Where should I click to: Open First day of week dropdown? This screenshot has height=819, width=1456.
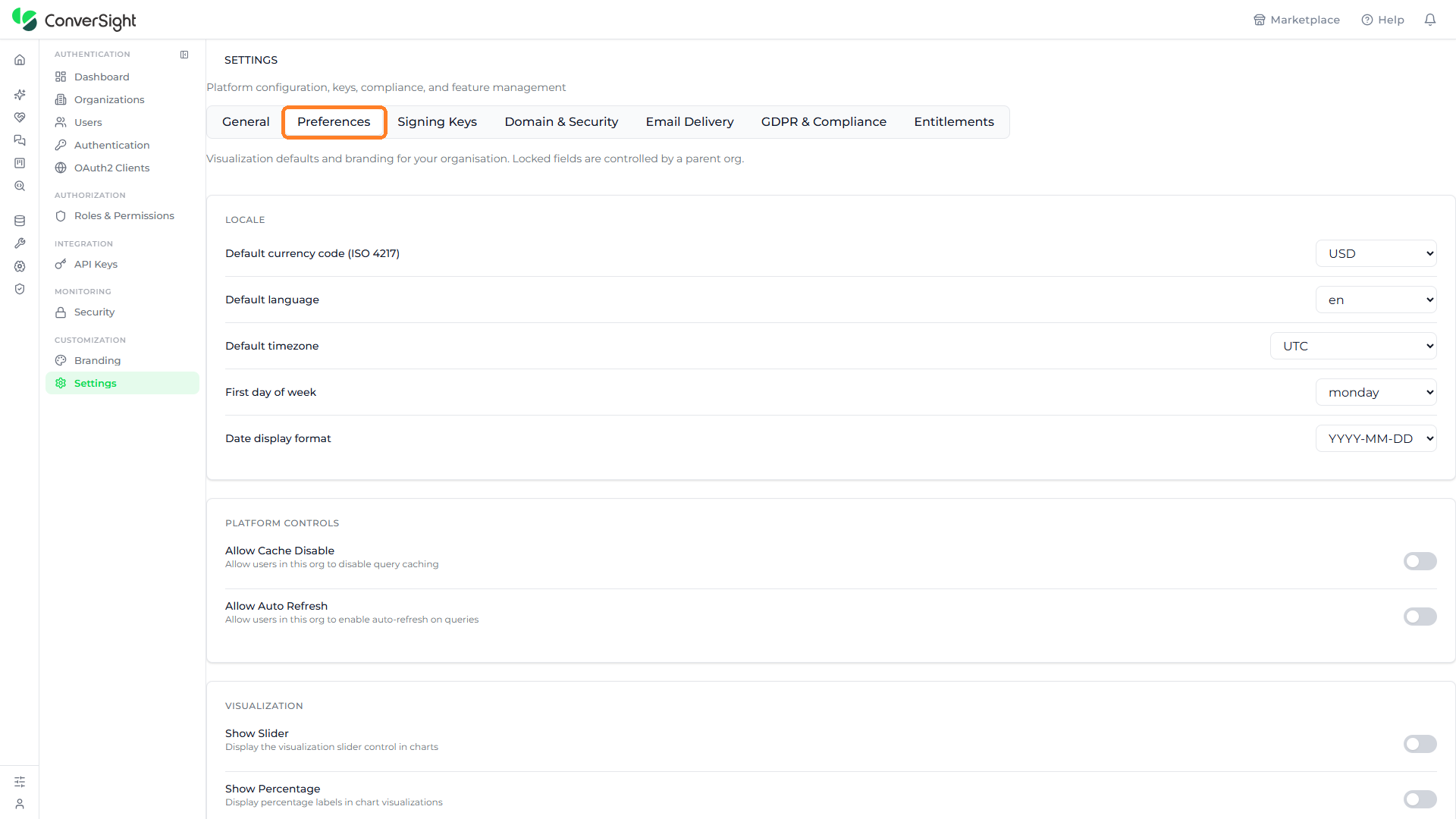[x=1376, y=393]
